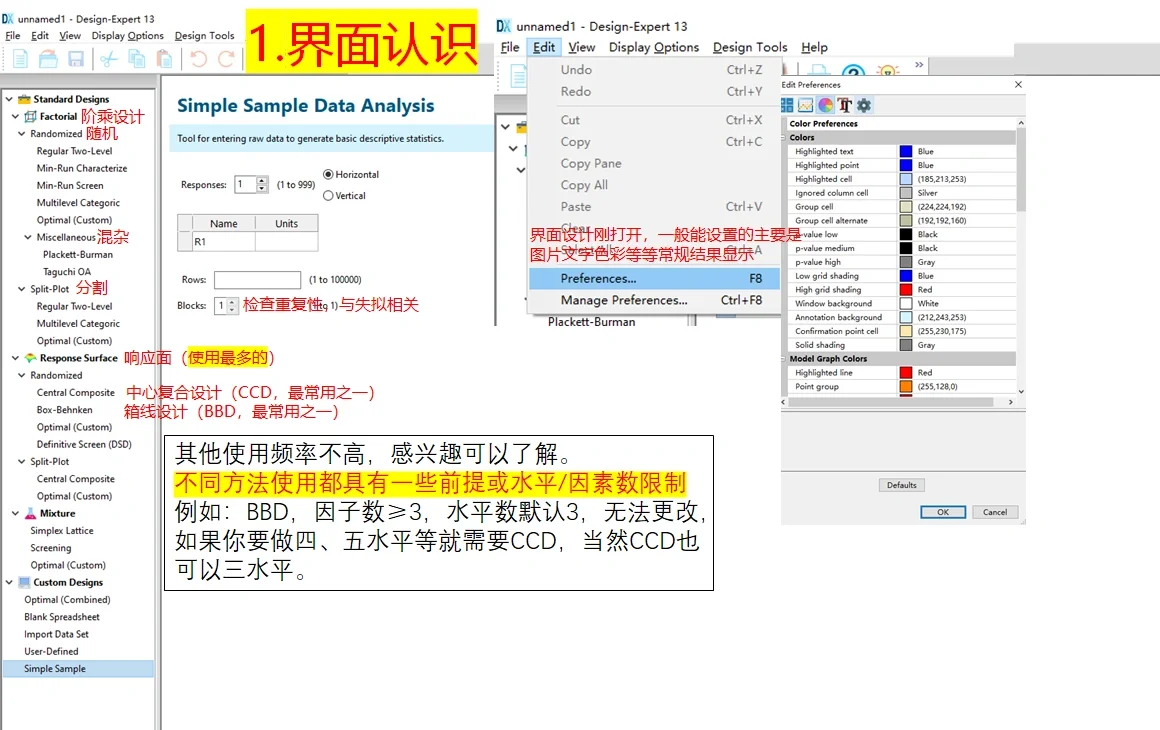Choose Preferences... from the Edit menu
The height and width of the screenshot is (730, 1160).
coord(655,279)
